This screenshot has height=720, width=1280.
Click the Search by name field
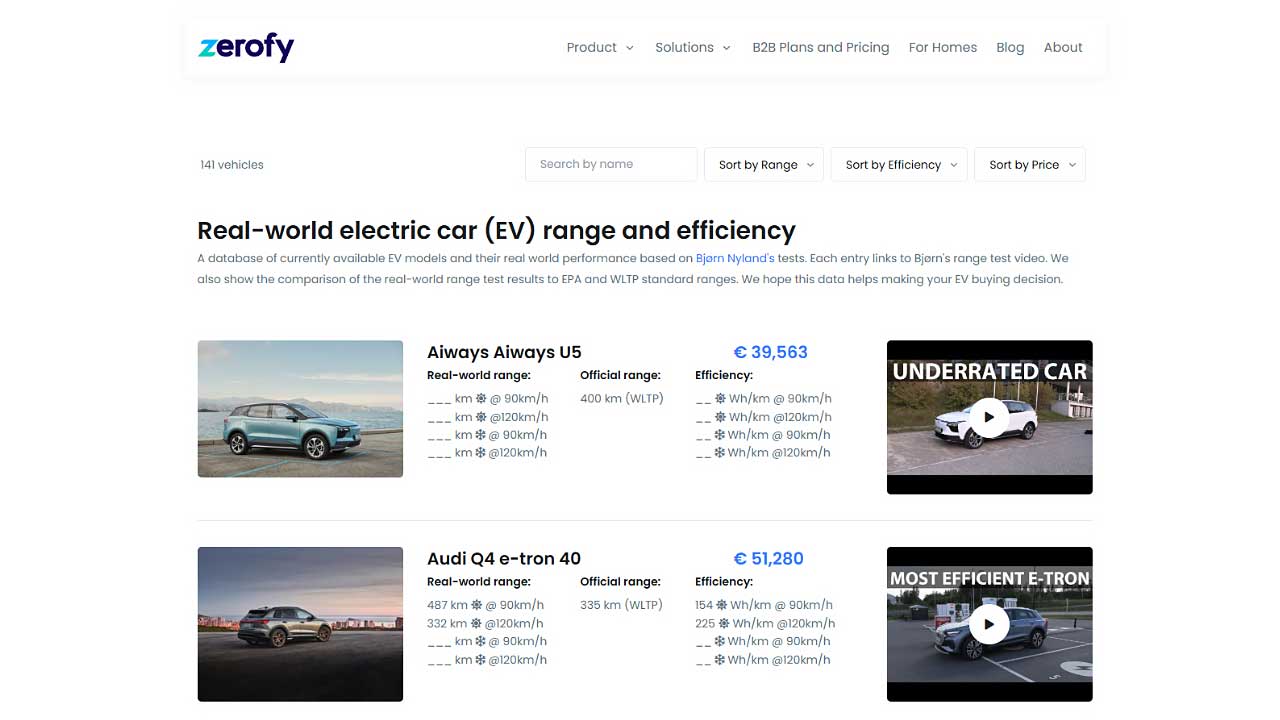610,164
